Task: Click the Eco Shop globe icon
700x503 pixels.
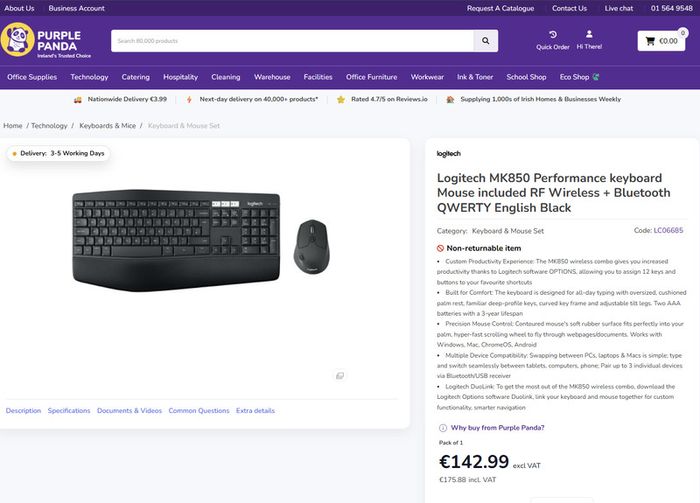Action: [596, 77]
